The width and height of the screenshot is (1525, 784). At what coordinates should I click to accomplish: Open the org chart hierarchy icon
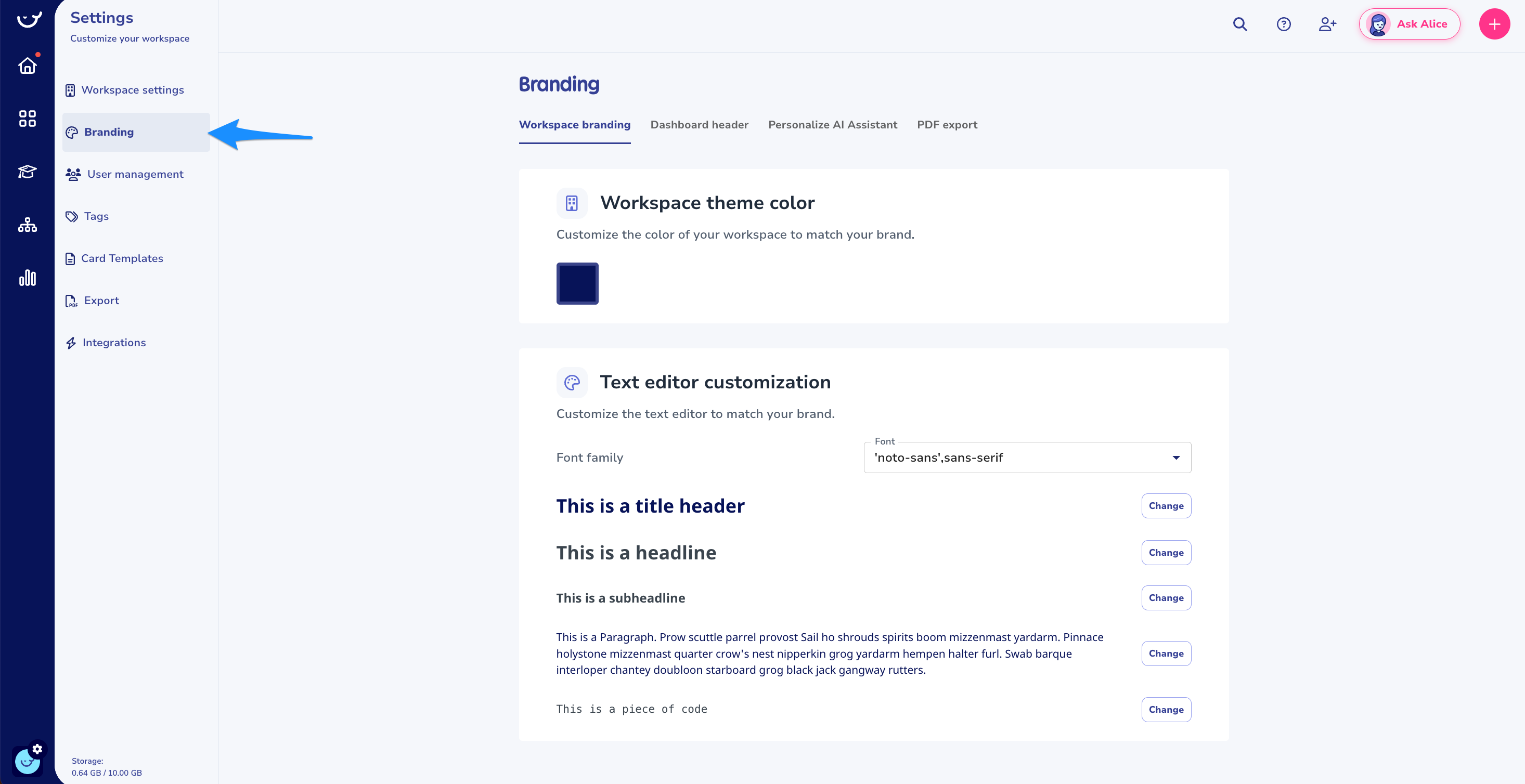(27, 225)
